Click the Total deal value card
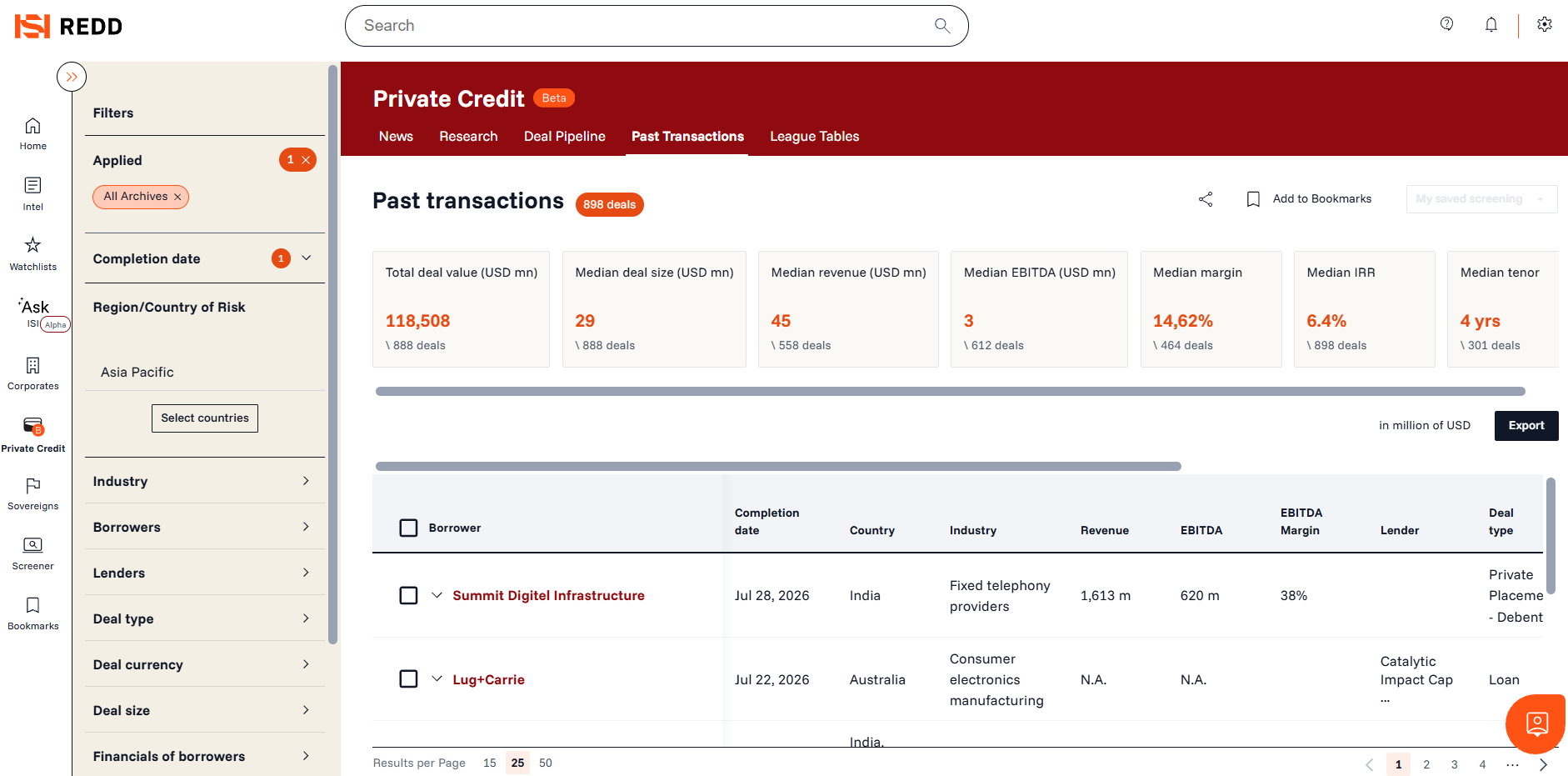Screen dimensions: 1568x776 tap(461, 309)
